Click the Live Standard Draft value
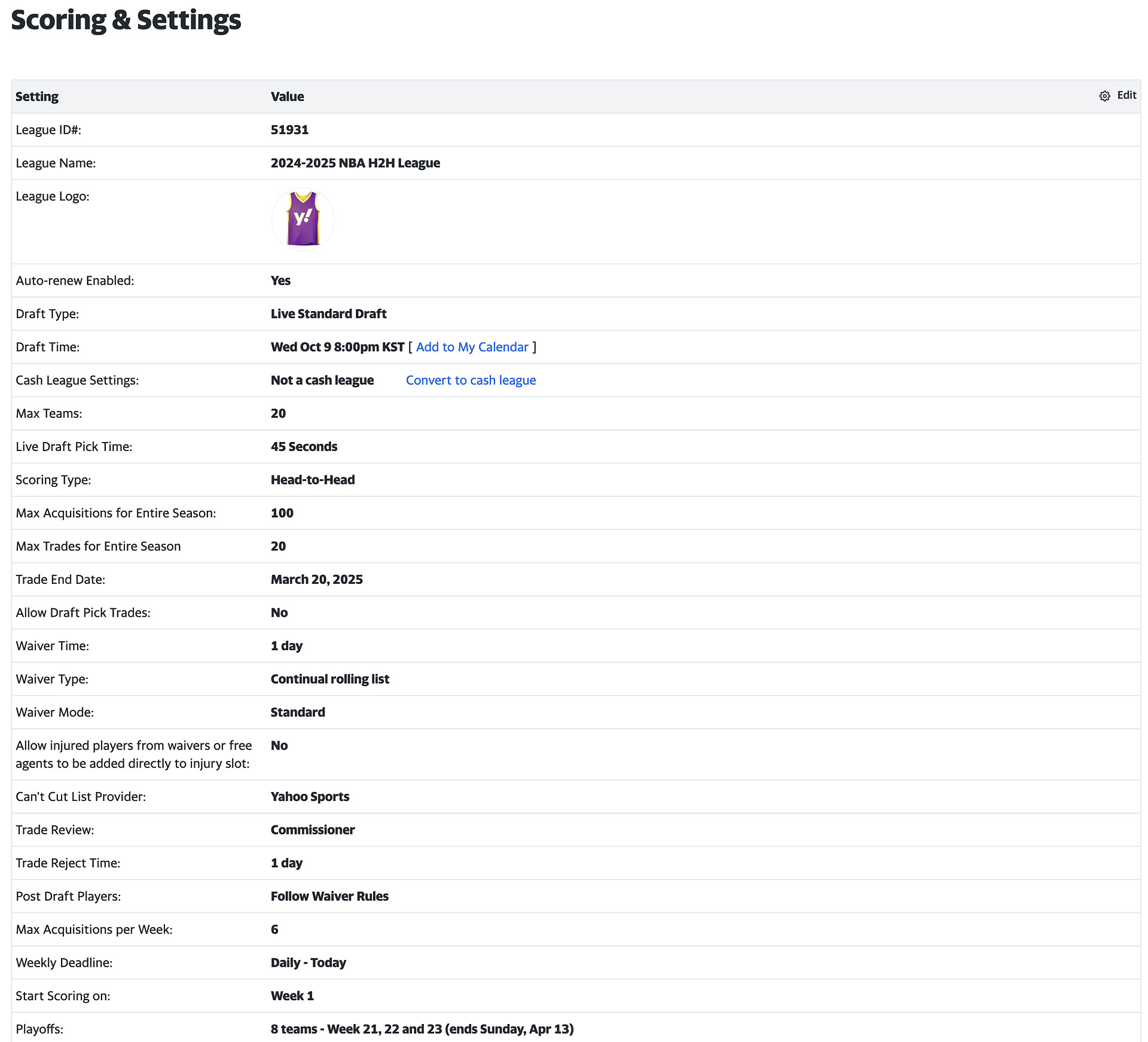The image size is (1148, 1042). tap(328, 314)
